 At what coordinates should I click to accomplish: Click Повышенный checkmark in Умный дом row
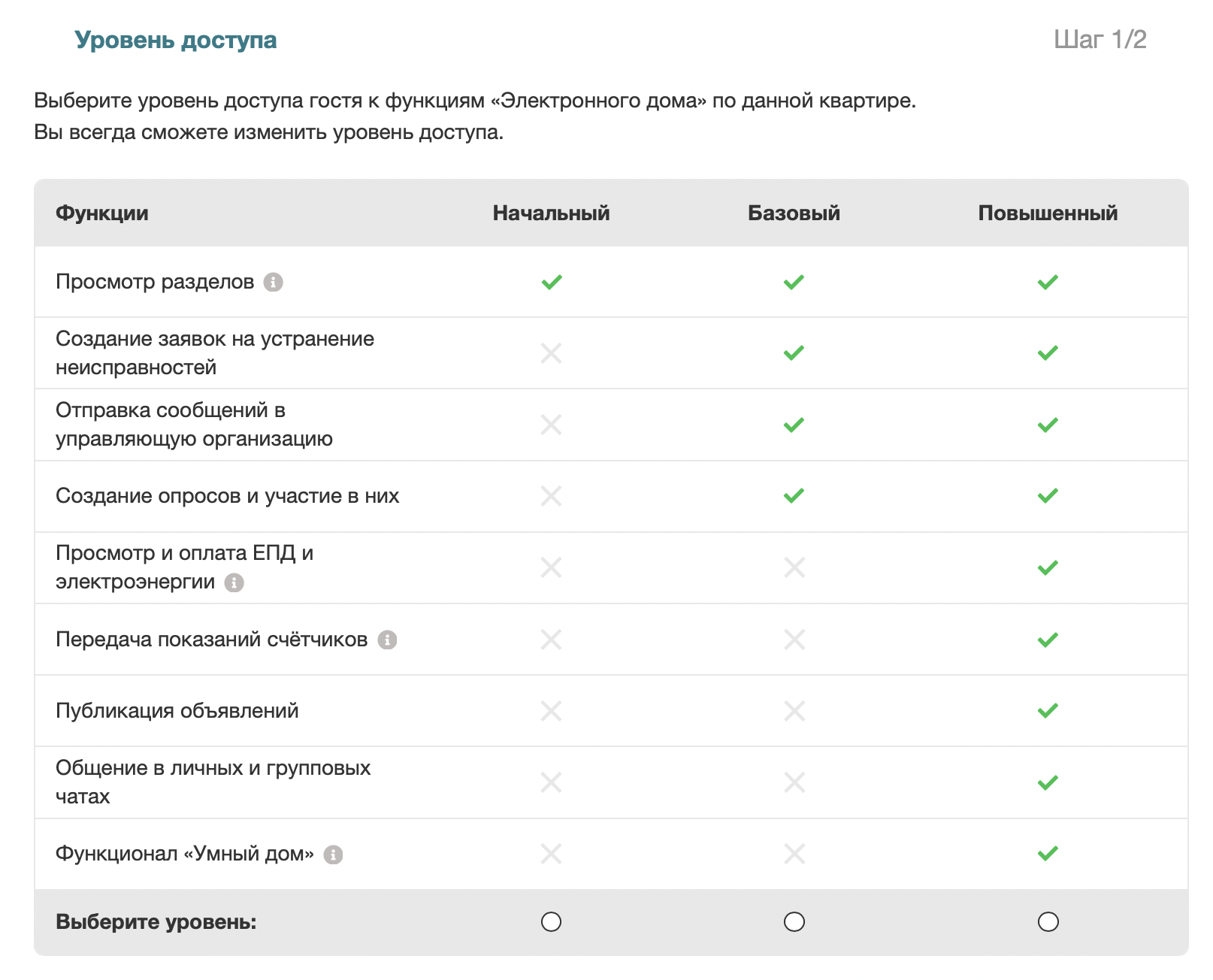[1048, 854]
